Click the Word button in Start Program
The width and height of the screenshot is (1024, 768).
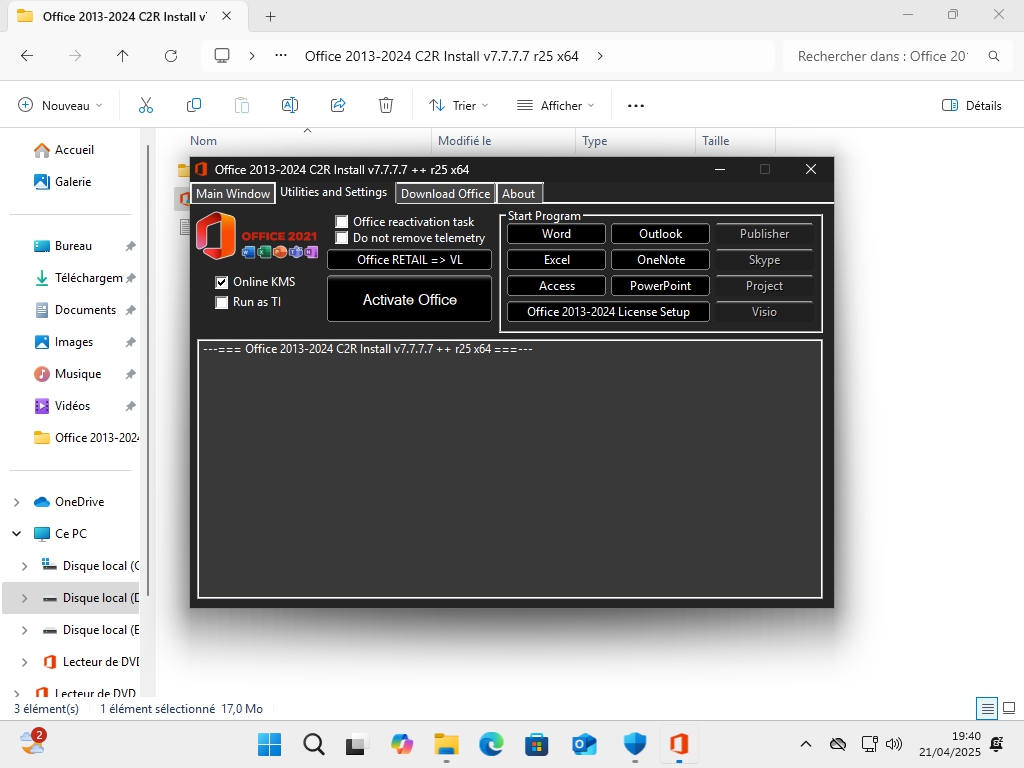coord(556,234)
